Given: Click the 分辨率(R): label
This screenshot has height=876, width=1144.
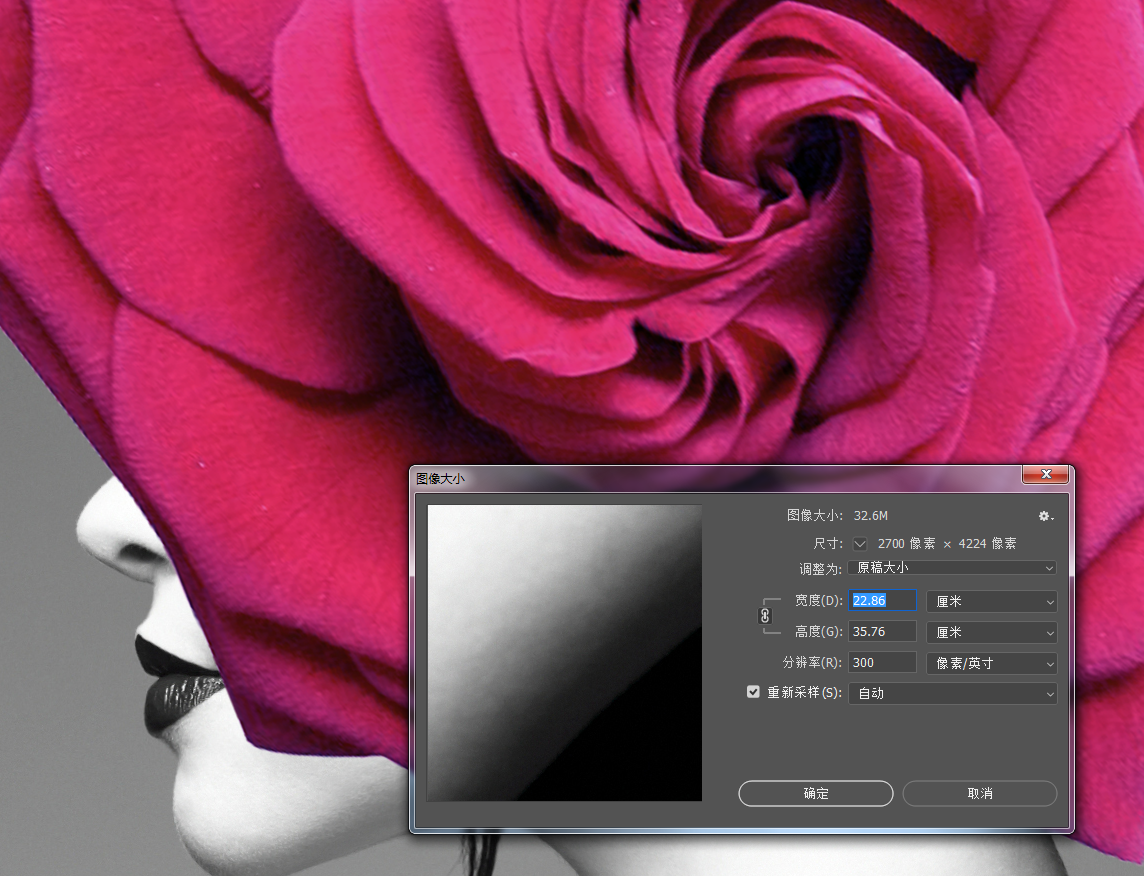Looking at the screenshot, I should [x=812, y=662].
